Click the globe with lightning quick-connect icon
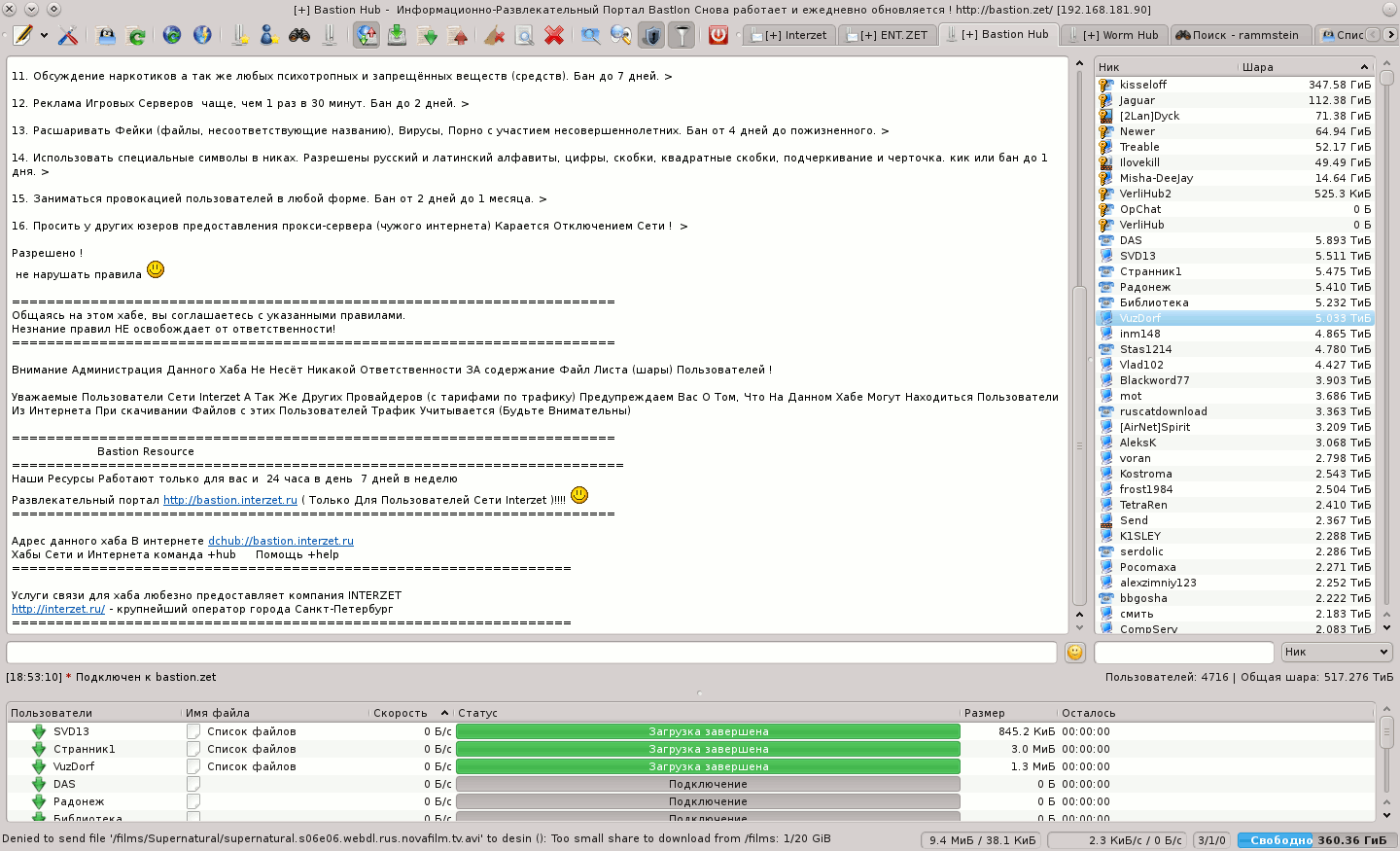Screen dimensions: 1400x851 pos(202,36)
